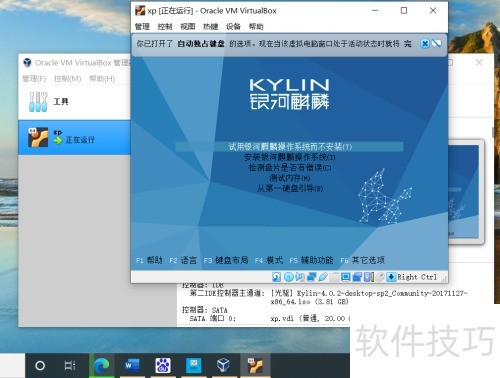Click F1 帮助 at bottom of boot screen
Image resolution: width=500 pixels, height=378 pixels.
point(149,260)
